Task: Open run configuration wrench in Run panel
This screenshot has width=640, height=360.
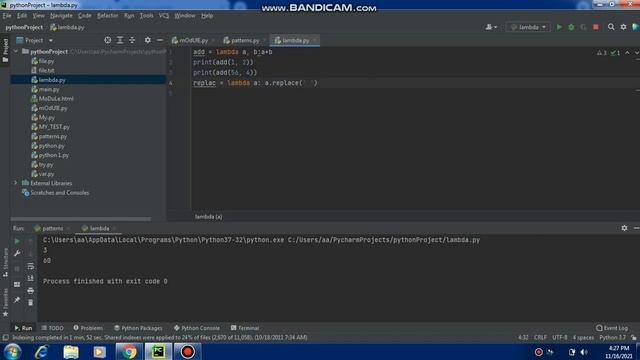Action: [x=17, y=253]
